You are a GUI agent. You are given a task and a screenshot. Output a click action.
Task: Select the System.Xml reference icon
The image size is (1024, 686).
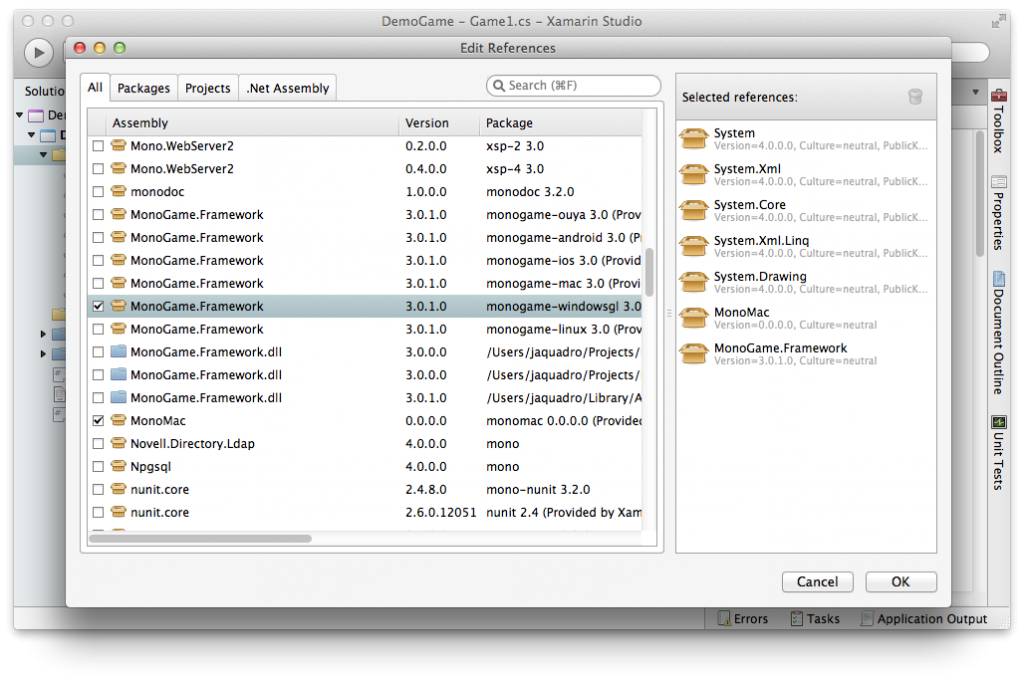coord(694,174)
